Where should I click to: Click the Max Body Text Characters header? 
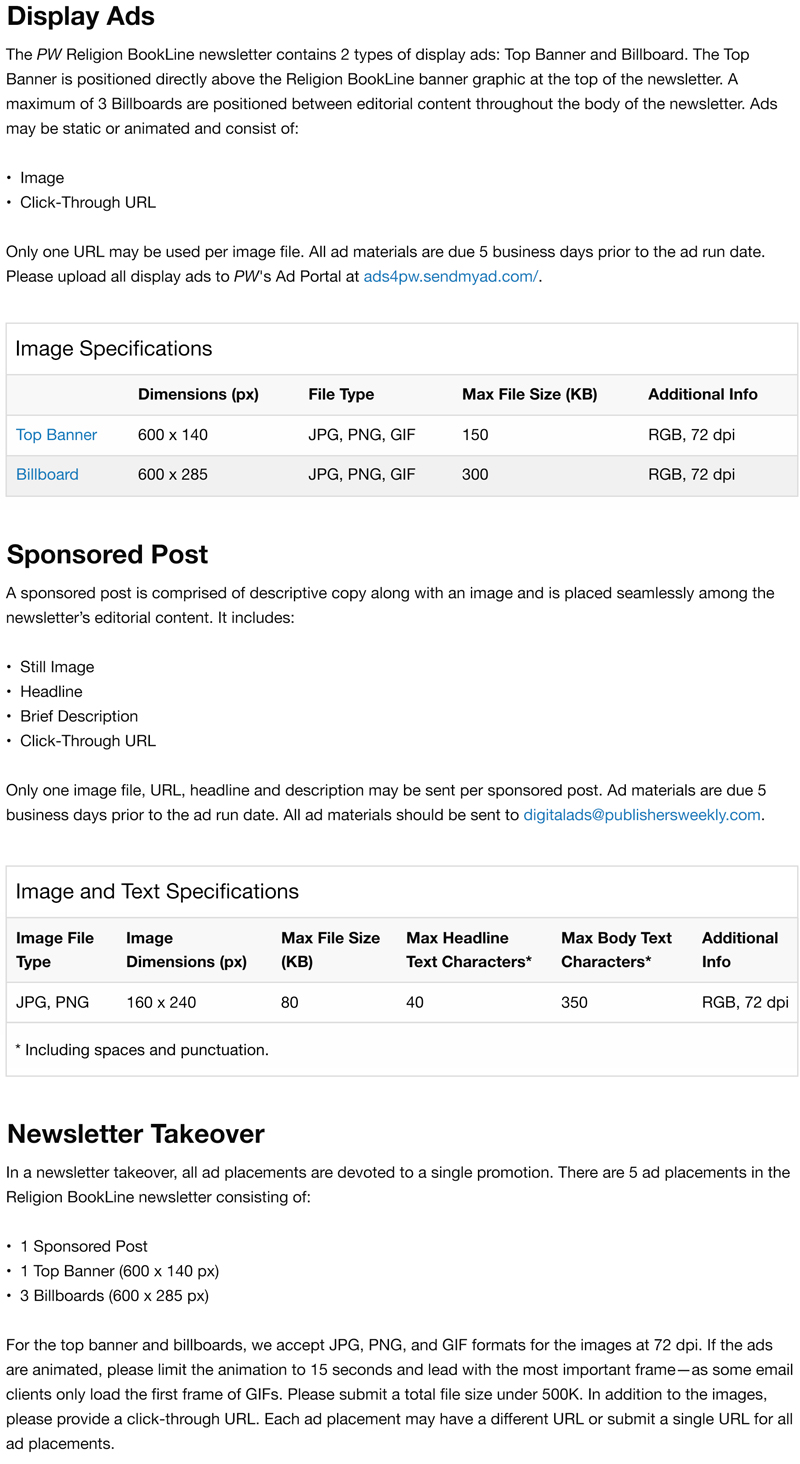(616, 950)
